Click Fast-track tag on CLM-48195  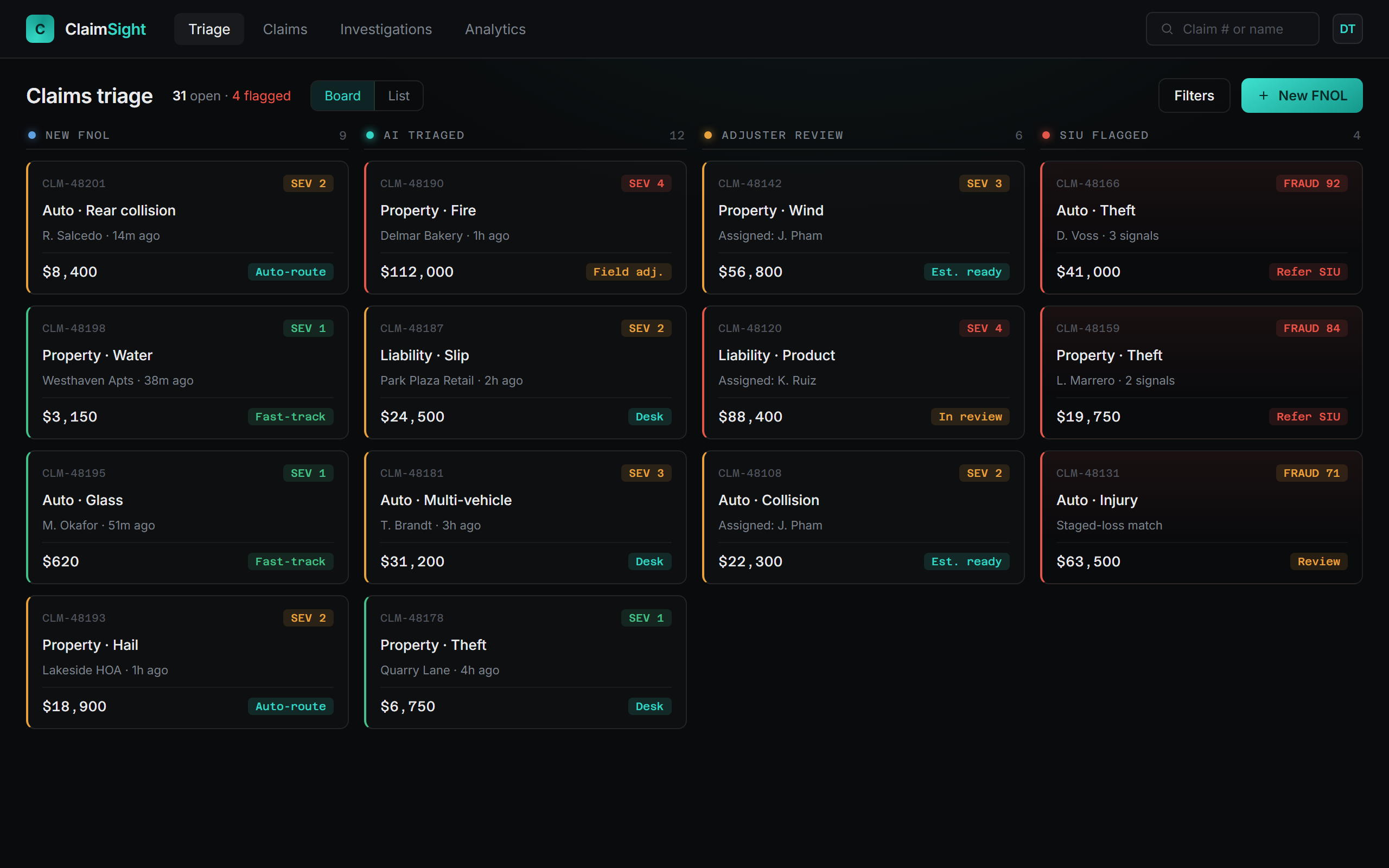click(x=290, y=561)
